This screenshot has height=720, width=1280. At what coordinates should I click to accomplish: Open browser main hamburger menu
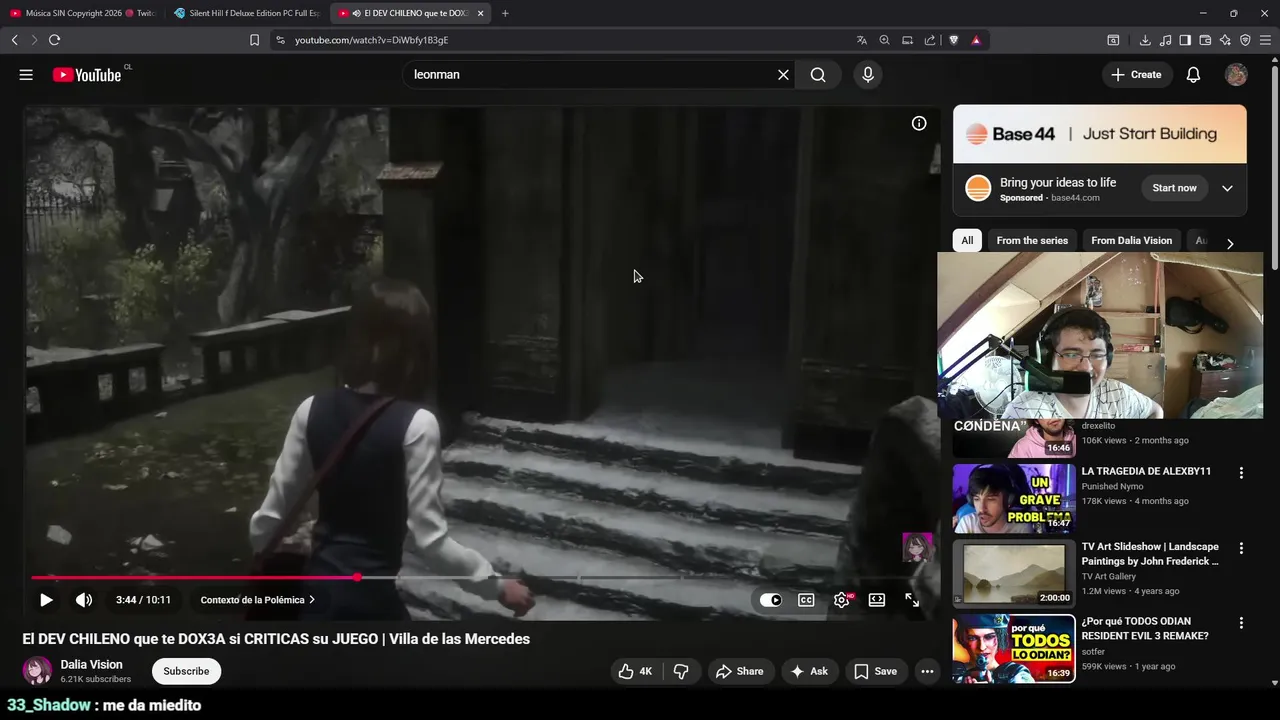[x=1265, y=40]
